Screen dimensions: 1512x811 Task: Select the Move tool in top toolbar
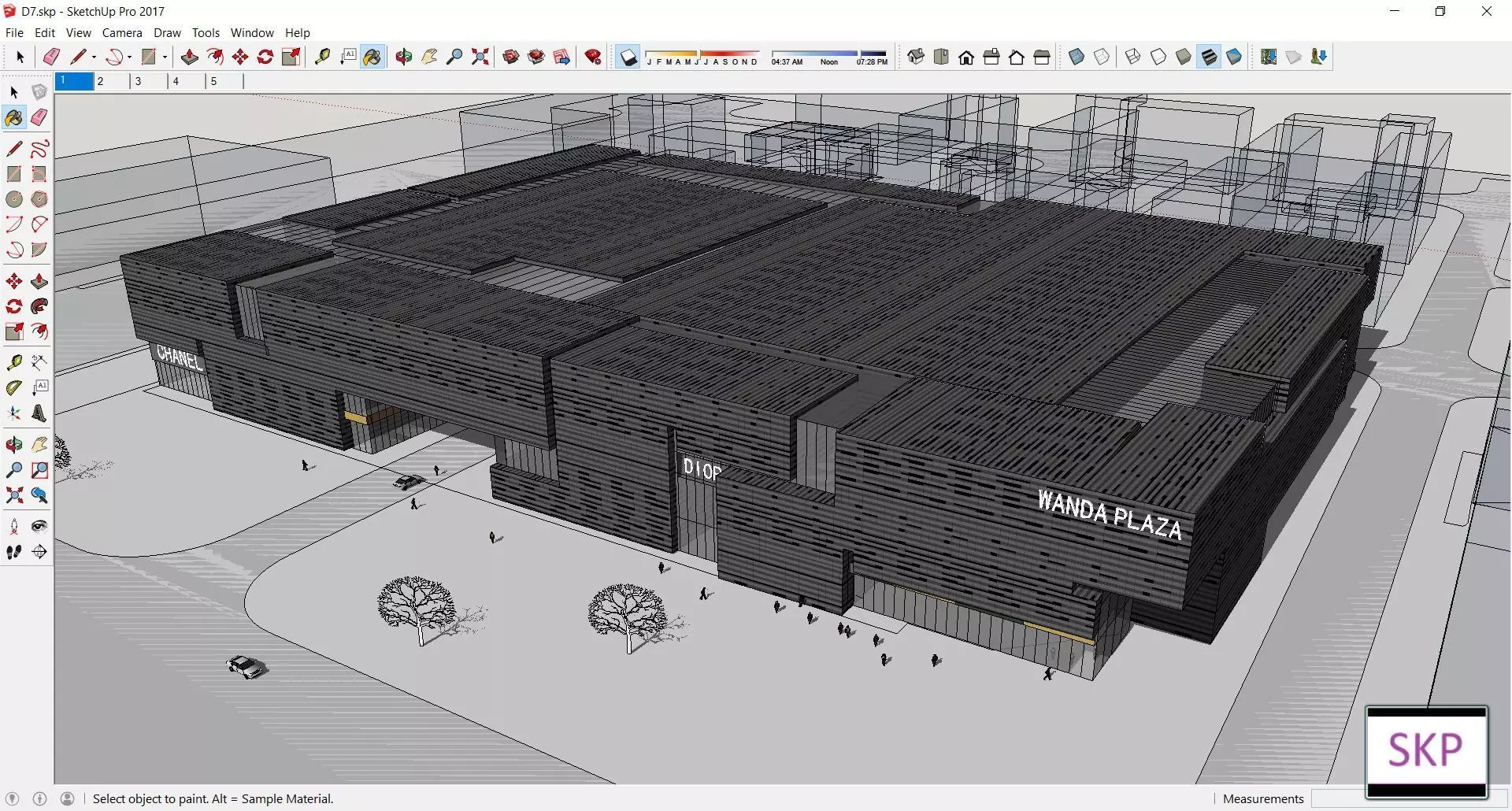[240, 57]
